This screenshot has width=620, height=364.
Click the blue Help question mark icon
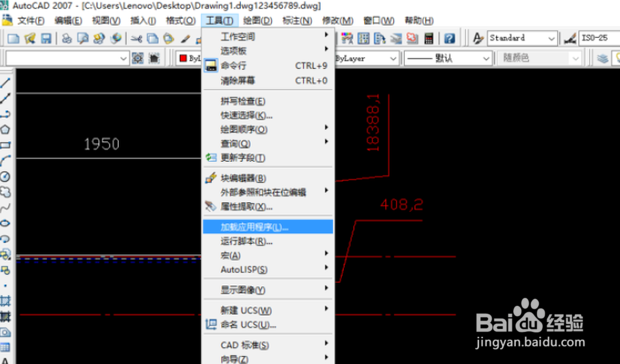point(449,38)
